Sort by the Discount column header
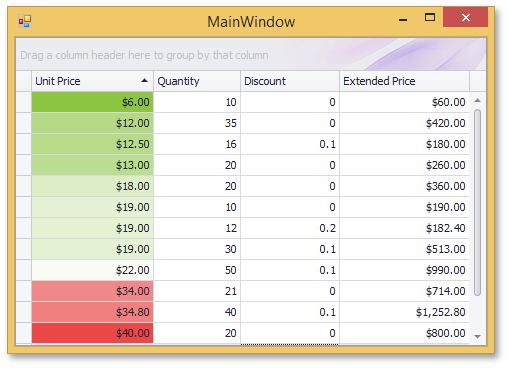Screen dimensions: 508x368 [290, 81]
